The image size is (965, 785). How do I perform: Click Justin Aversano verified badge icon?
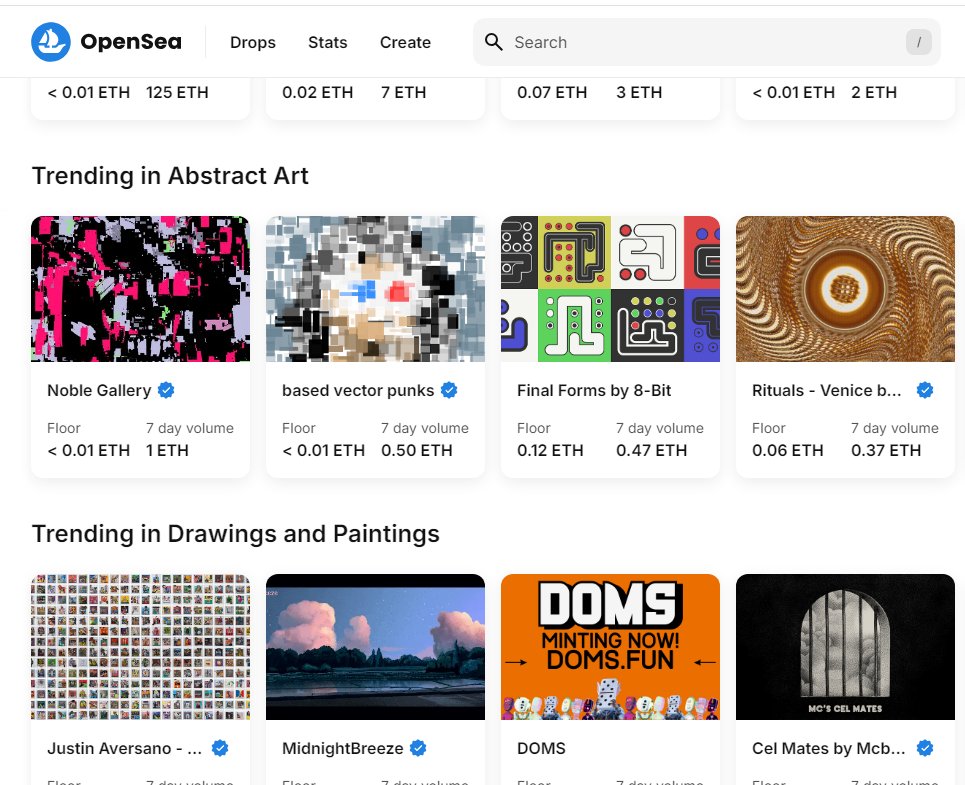pyautogui.click(x=220, y=748)
